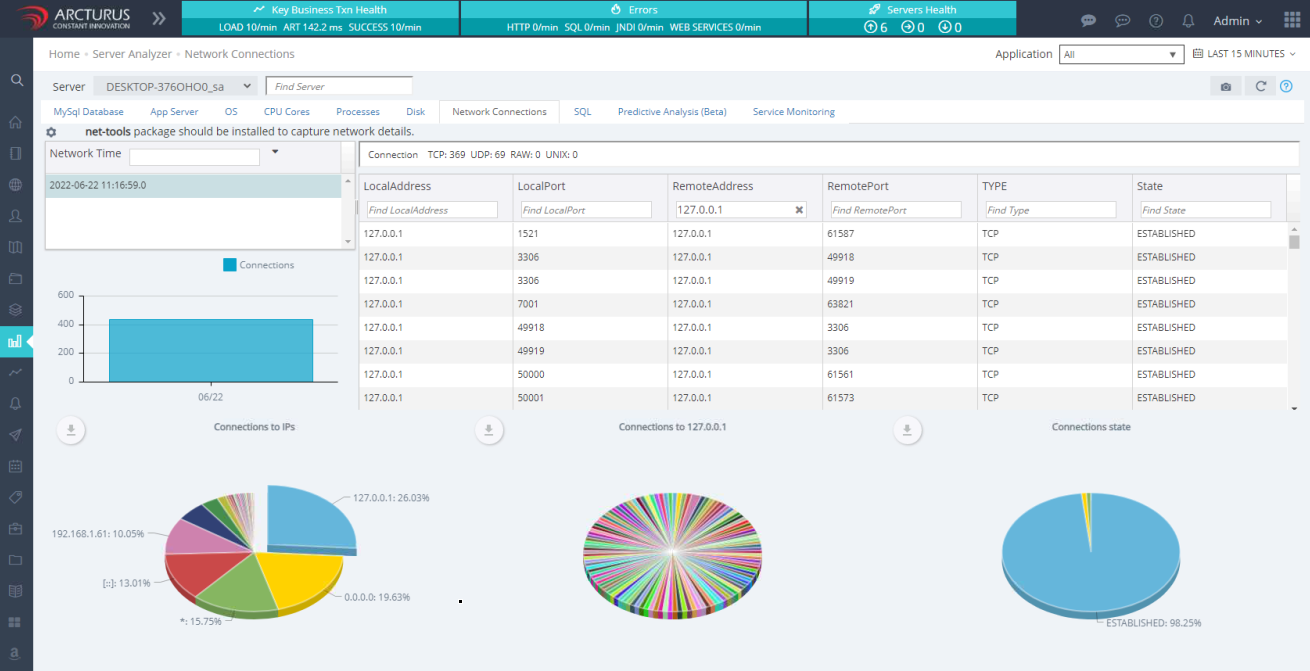Open the Service Monitoring tab
The height and width of the screenshot is (671, 1310).
(x=793, y=112)
